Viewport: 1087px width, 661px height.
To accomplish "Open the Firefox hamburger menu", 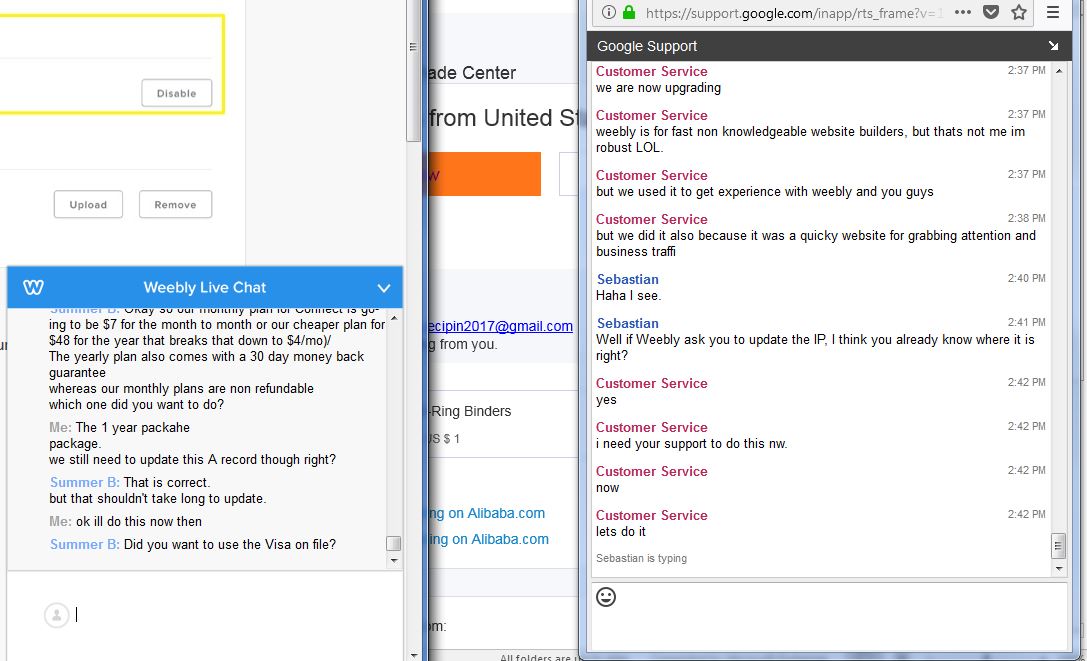I will 1052,12.
